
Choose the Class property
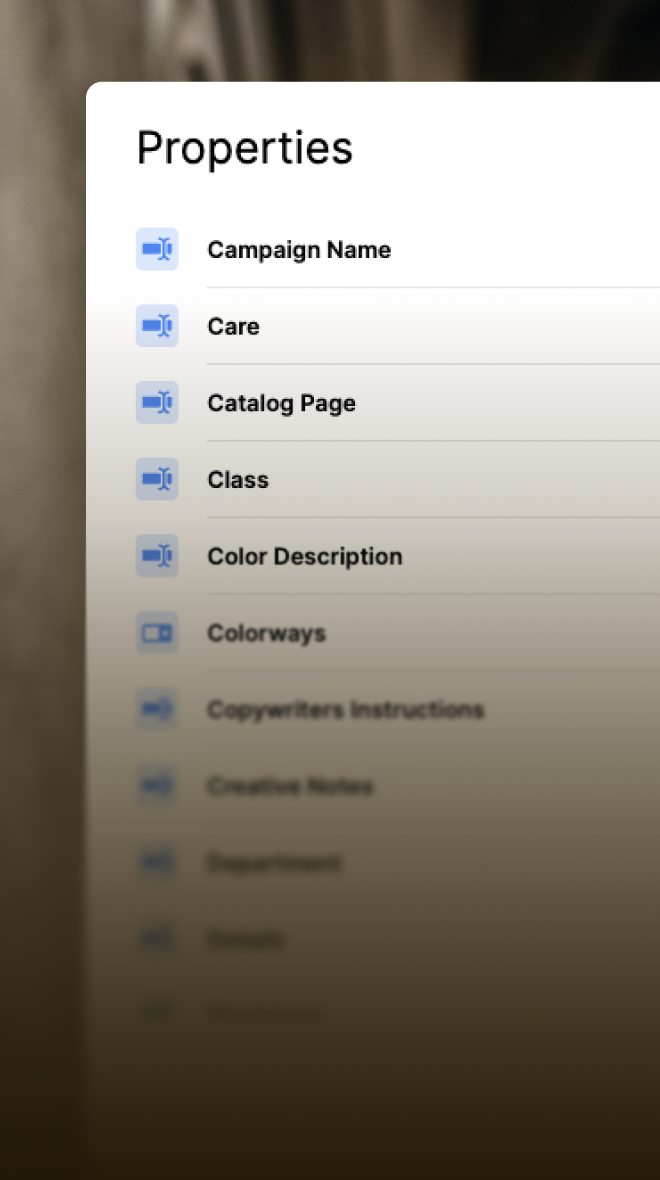238,480
